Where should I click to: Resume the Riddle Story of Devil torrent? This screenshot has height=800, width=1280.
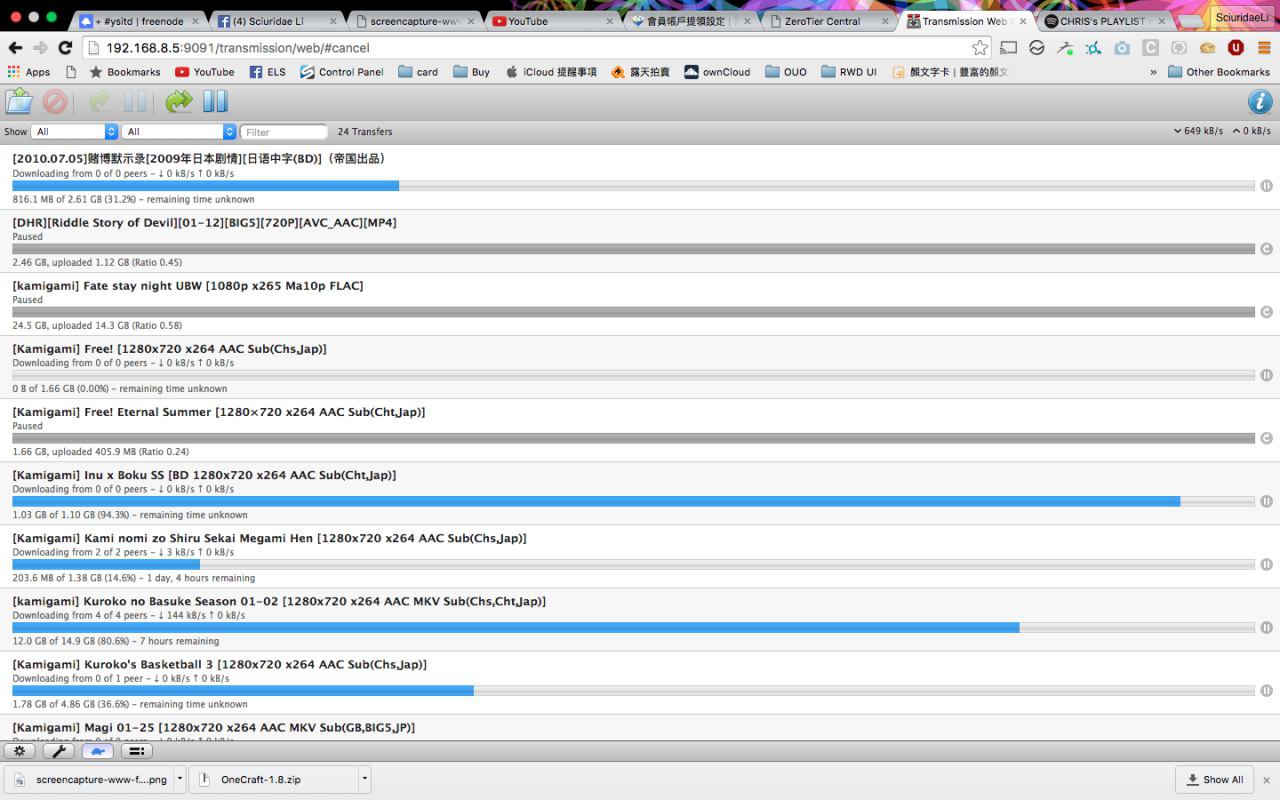(1266, 249)
